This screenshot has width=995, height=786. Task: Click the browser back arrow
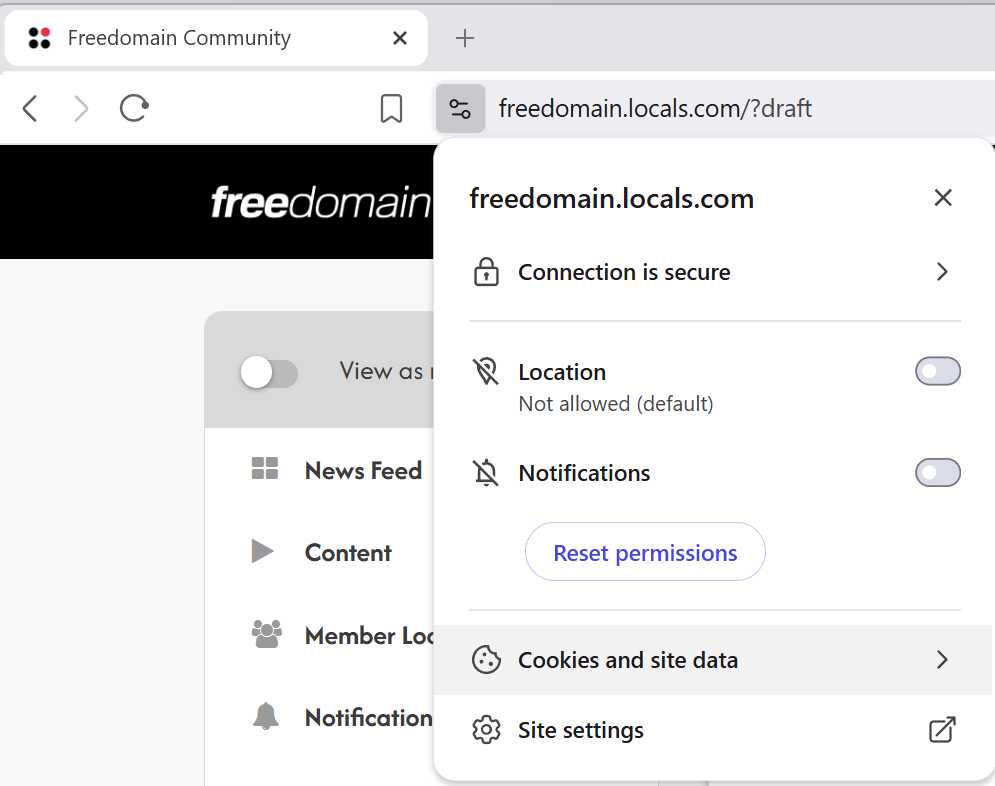pos(30,108)
